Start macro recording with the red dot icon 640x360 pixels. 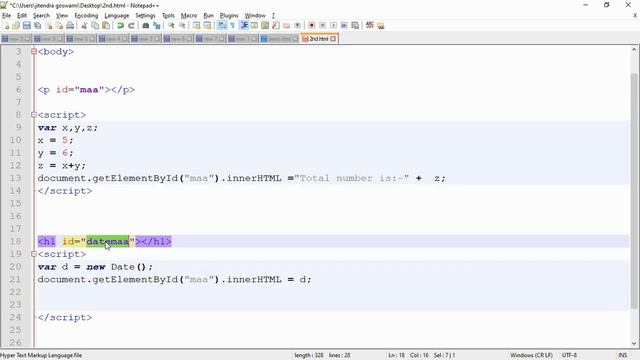point(311,26)
